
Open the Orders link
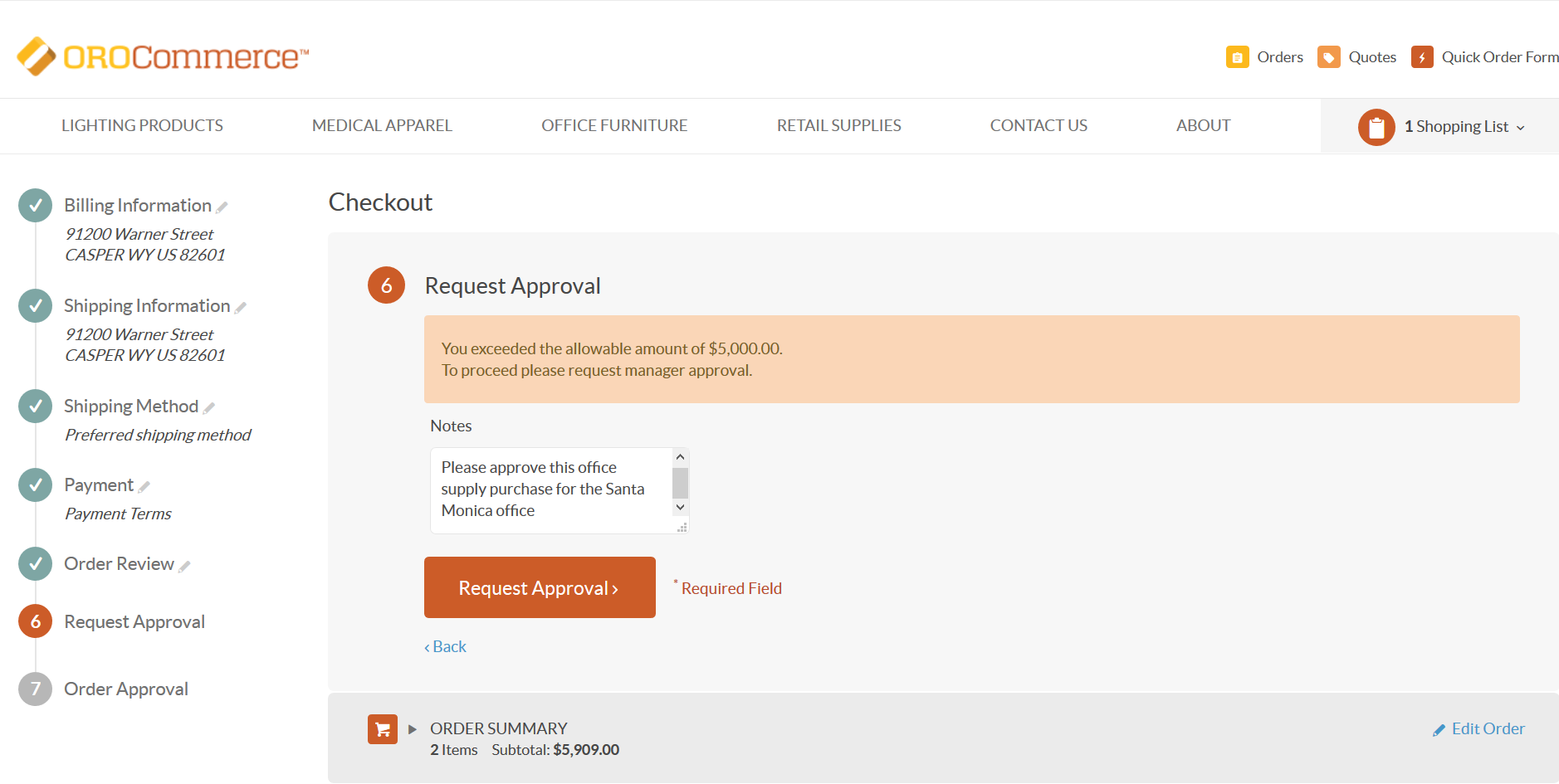pyautogui.click(x=1280, y=57)
